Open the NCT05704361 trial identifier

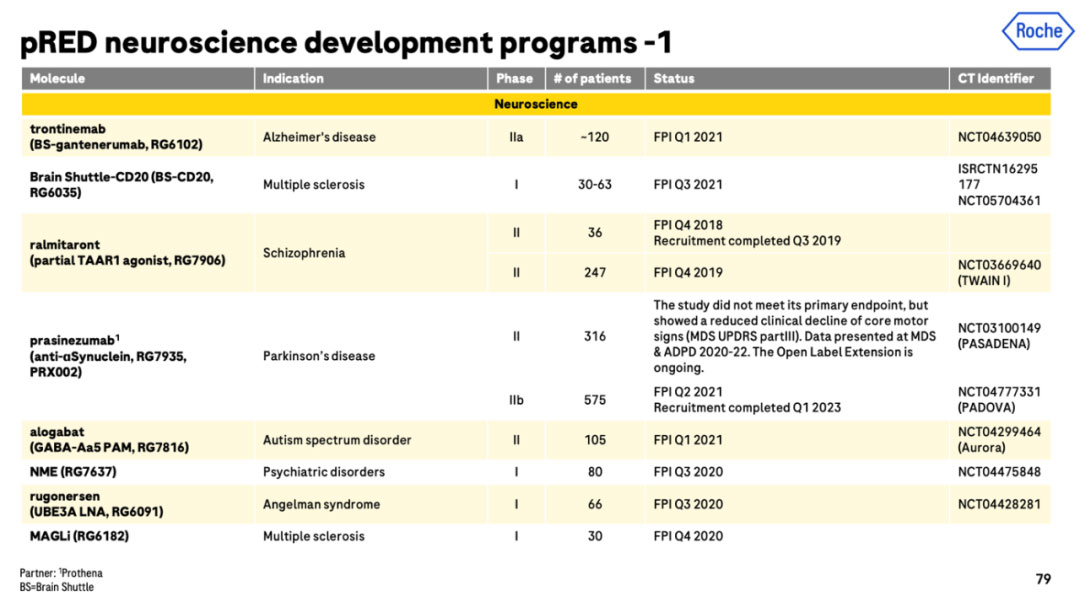pyautogui.click(x=999, y=200)
